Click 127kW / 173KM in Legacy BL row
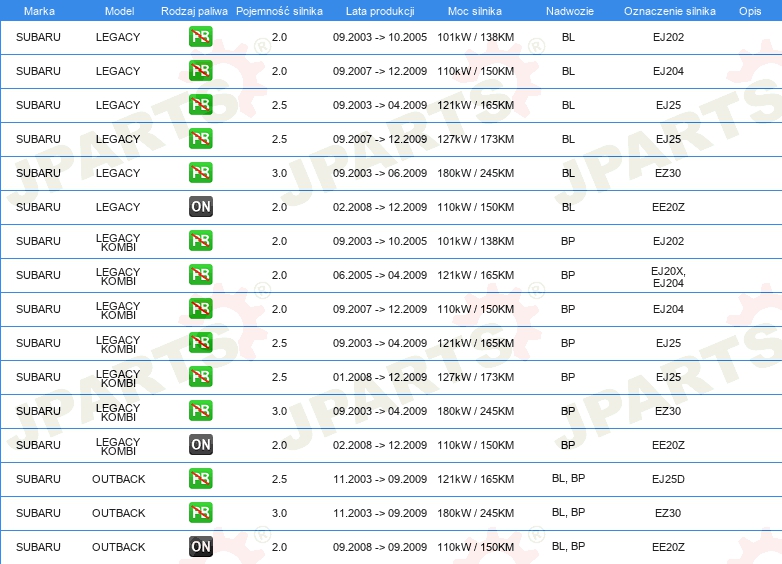 [x=475, y=139]
